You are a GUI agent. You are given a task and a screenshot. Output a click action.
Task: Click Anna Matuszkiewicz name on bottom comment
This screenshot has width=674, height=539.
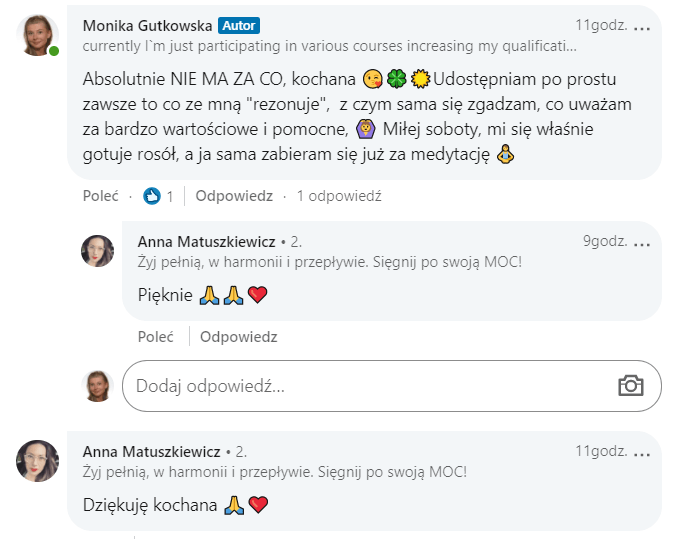point(150,451)
